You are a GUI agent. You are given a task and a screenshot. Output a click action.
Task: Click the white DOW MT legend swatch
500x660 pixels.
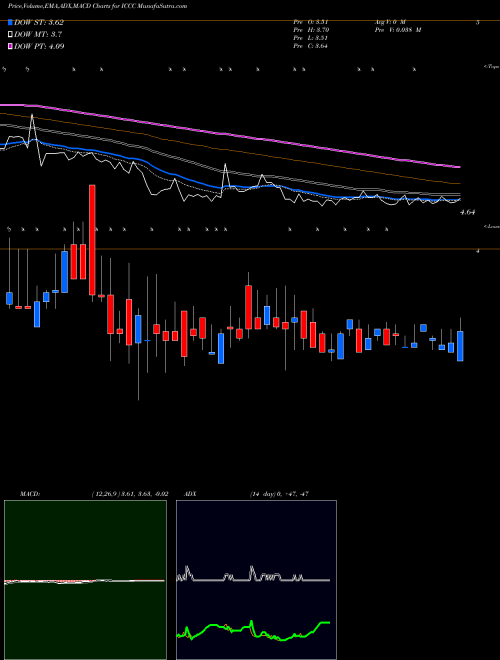tap(11, 35)
